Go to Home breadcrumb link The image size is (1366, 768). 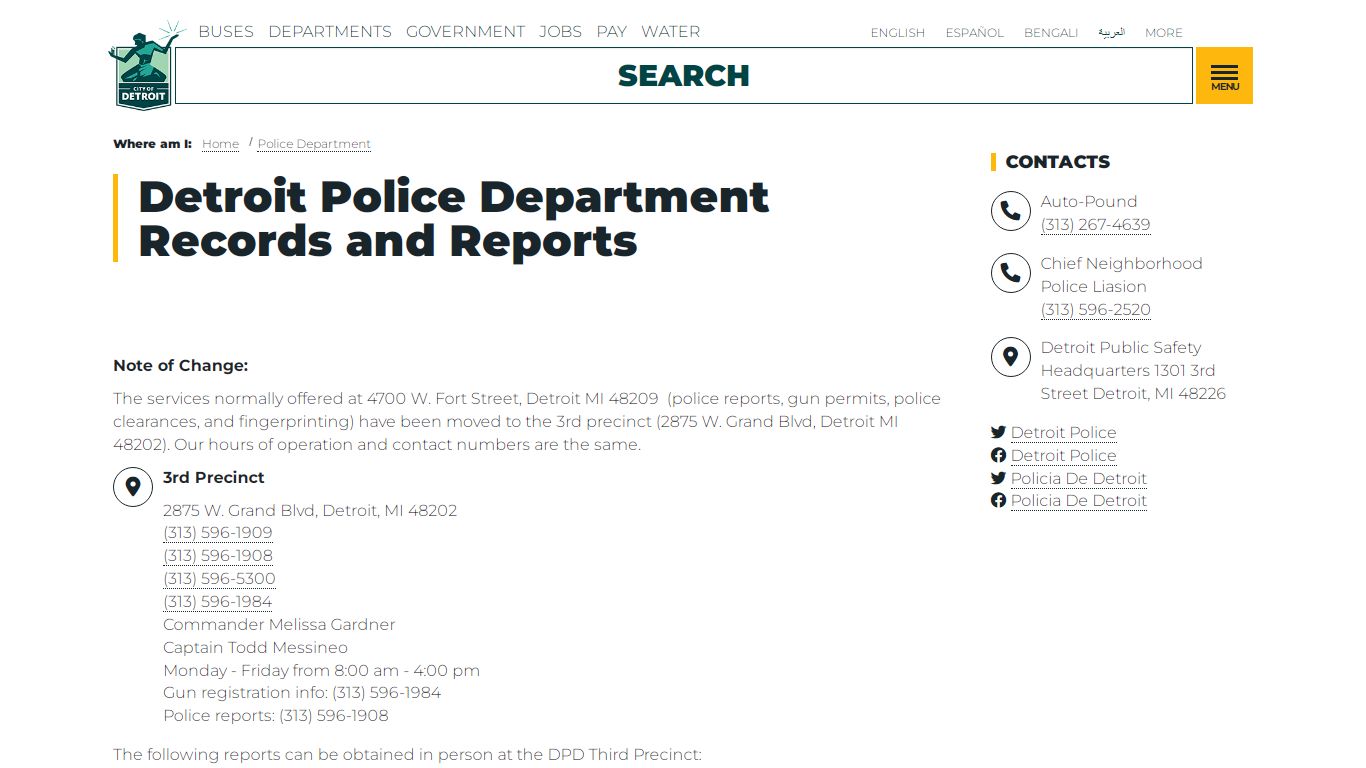(x=220, y=144)
